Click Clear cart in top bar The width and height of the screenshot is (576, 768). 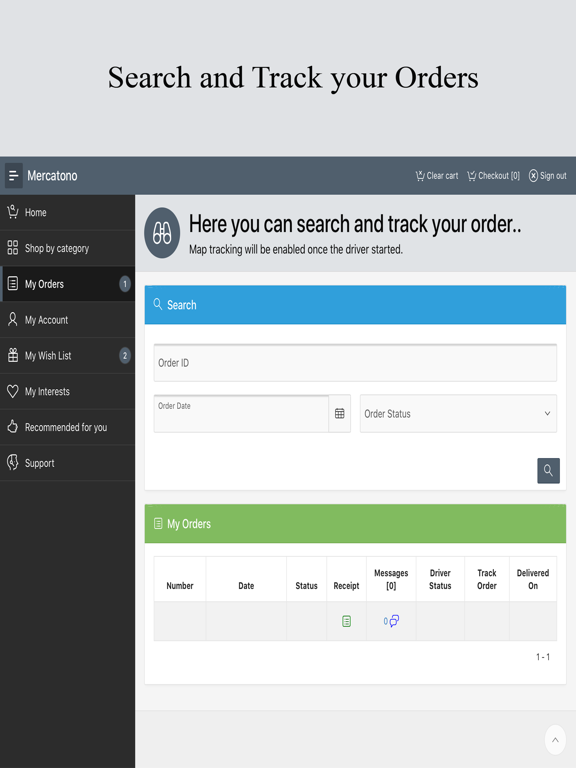point(437,175)
